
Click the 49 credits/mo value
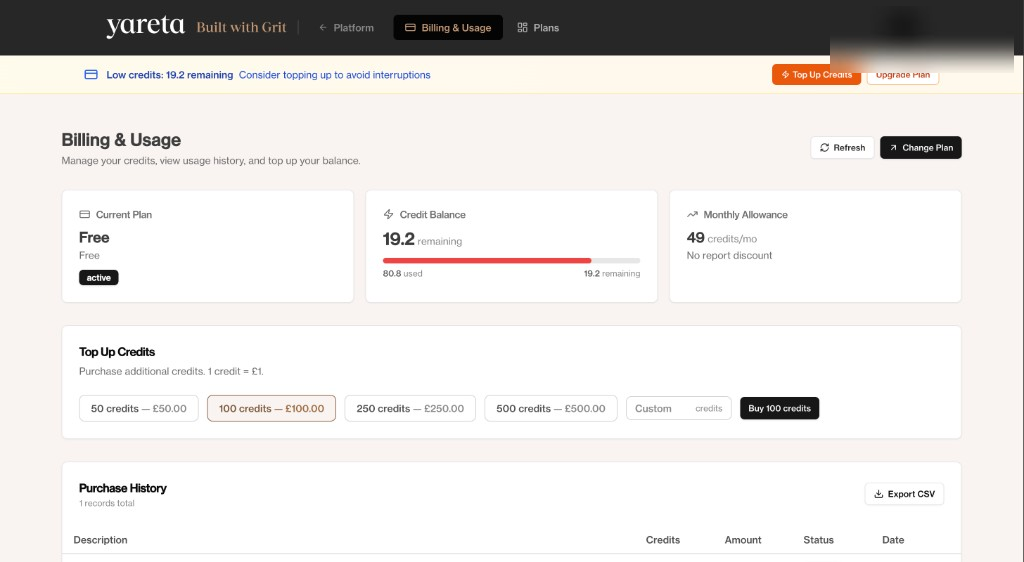722,238
